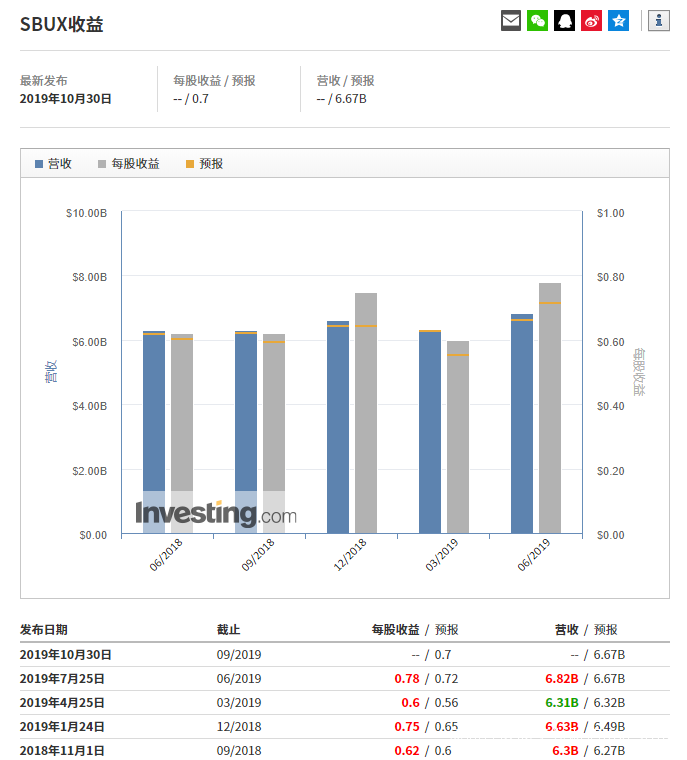
Task: Click the 12/2018 x-axis label on chart
Action: coord(350,554)
